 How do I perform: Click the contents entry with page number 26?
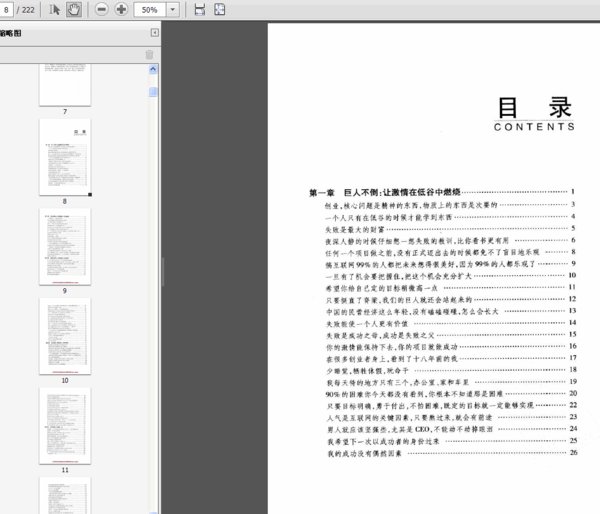(452, 453)
